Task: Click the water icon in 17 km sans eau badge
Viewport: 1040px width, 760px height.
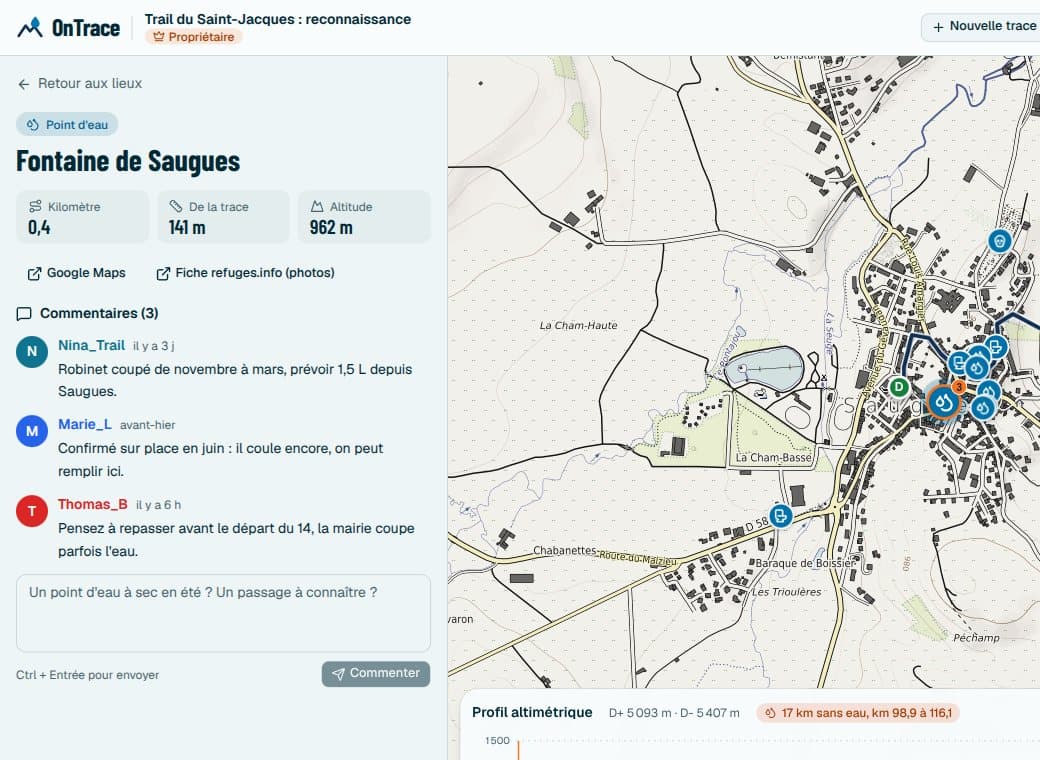Action: [x=770, y=714]
